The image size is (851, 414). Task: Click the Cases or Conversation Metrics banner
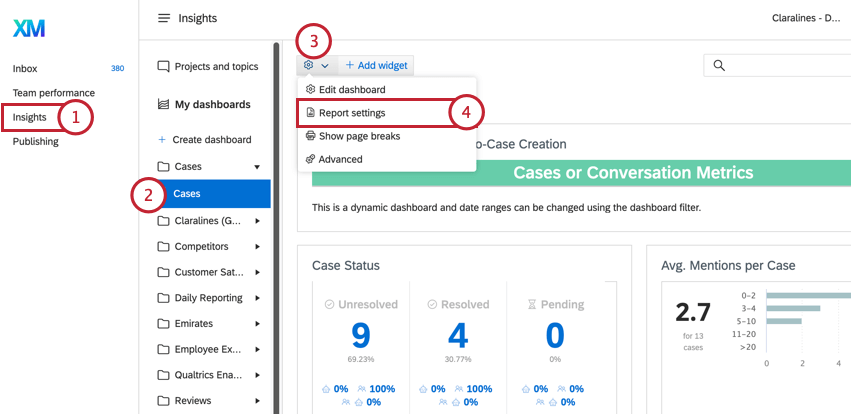(x=581, y=173)
